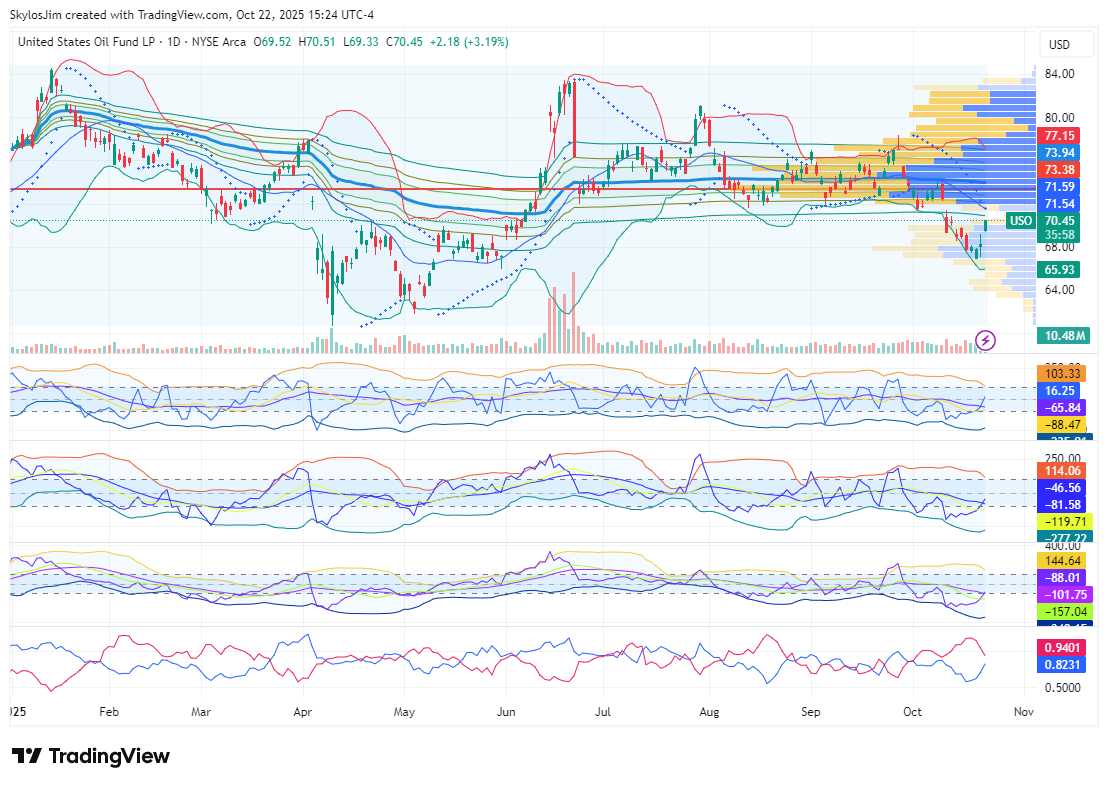Click the +2.18 (+3.19%) change value

tap(468, 42)
